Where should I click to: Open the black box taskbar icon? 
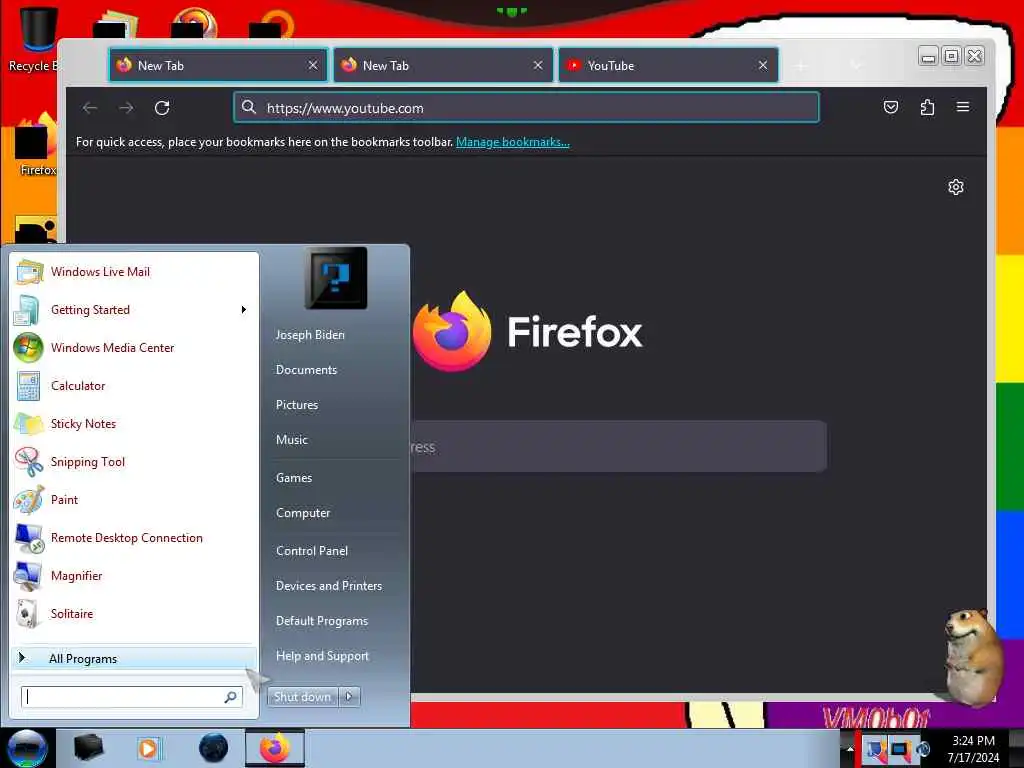click(88, 748)
